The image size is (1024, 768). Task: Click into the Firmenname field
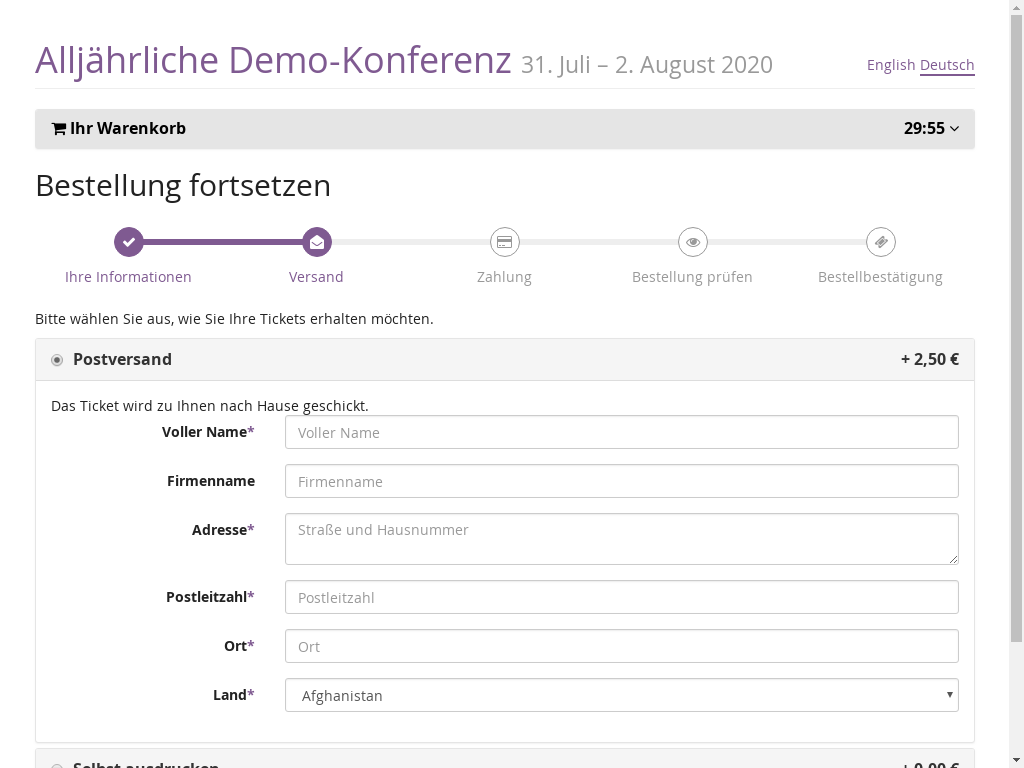[621, 481]
